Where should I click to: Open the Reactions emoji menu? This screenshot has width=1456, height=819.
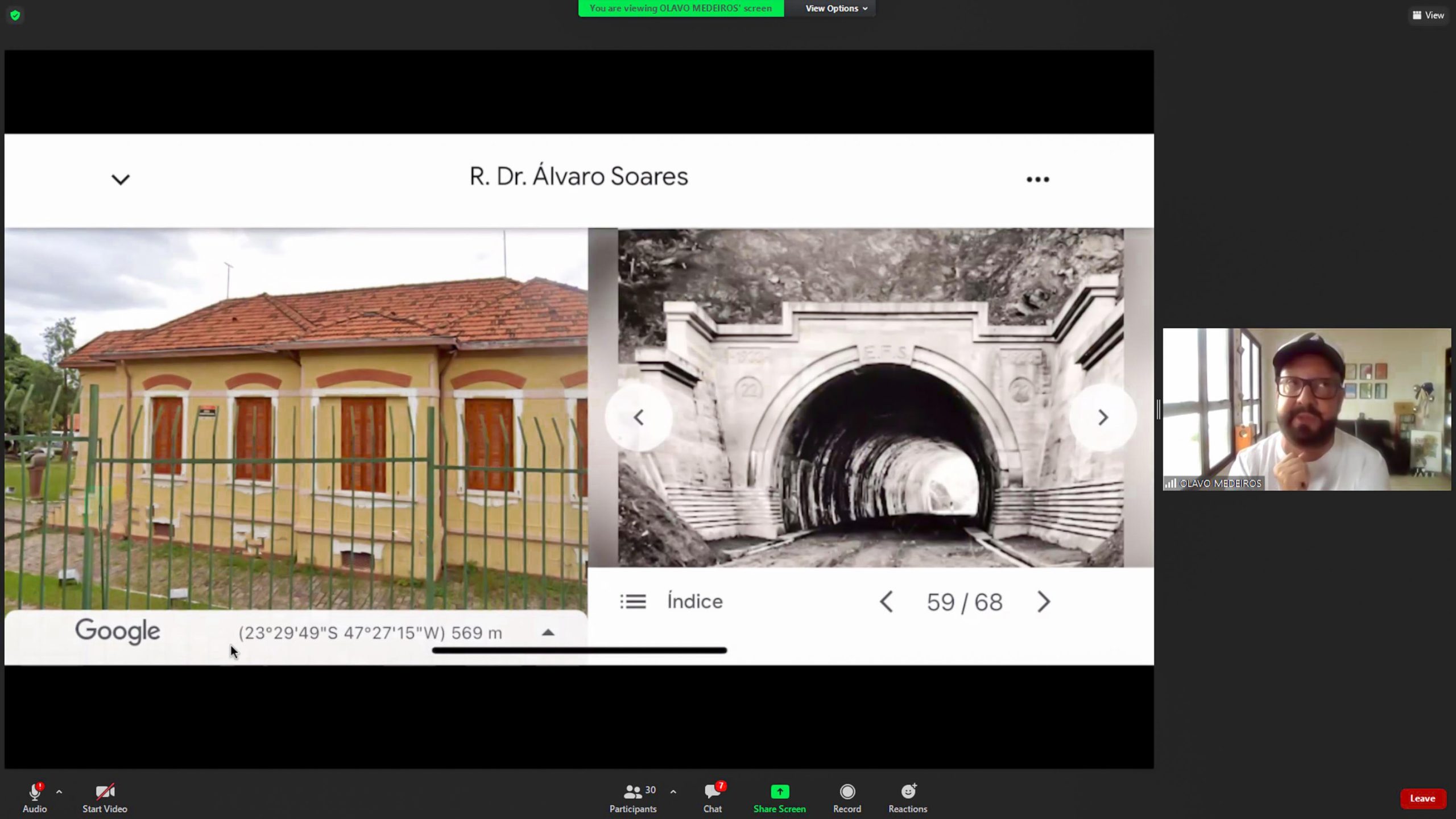point(908,792)
